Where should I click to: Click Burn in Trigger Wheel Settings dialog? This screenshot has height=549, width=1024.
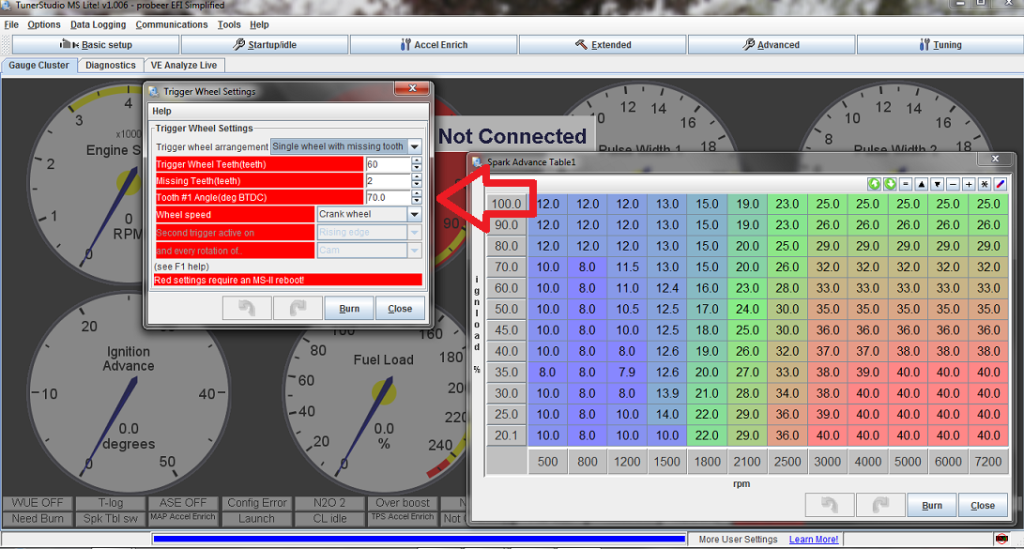[349, 309]
